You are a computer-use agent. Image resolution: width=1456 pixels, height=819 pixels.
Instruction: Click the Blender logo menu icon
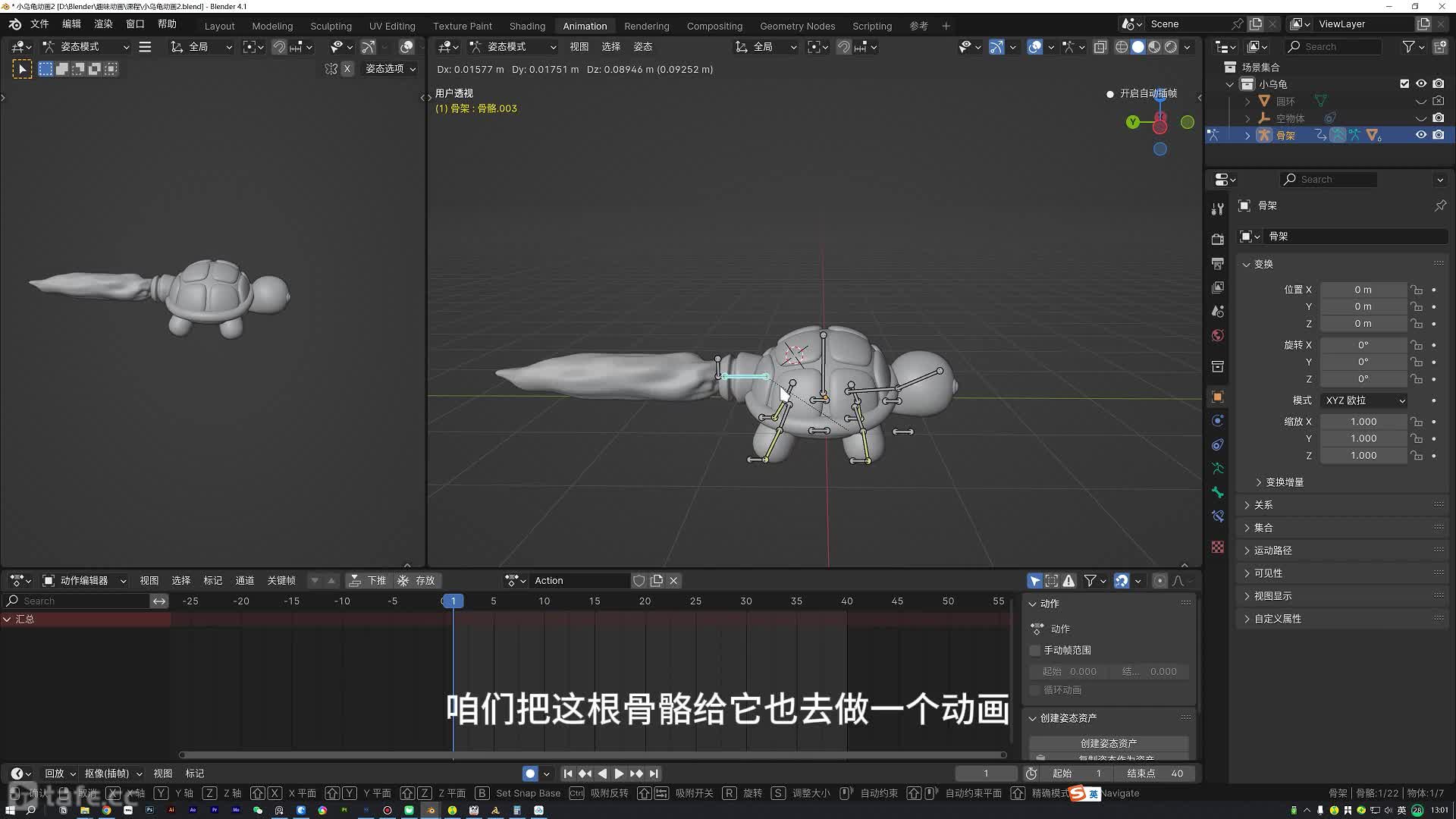pyautogui.click(x=14, y=24)
